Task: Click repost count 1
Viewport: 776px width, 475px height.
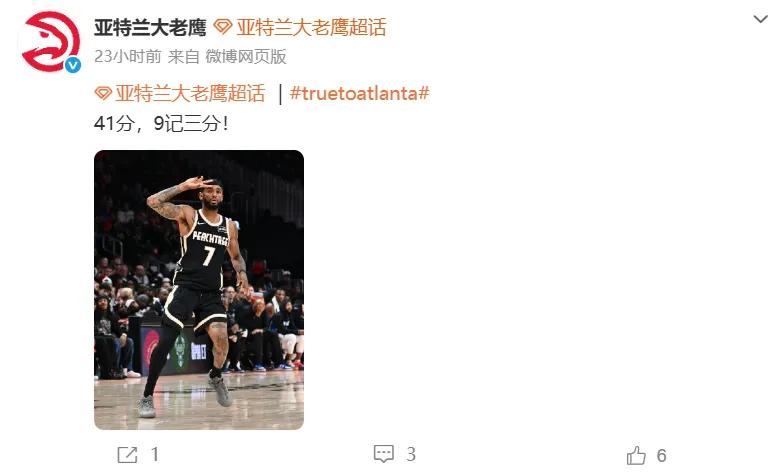Action: [x=155, y=454]
